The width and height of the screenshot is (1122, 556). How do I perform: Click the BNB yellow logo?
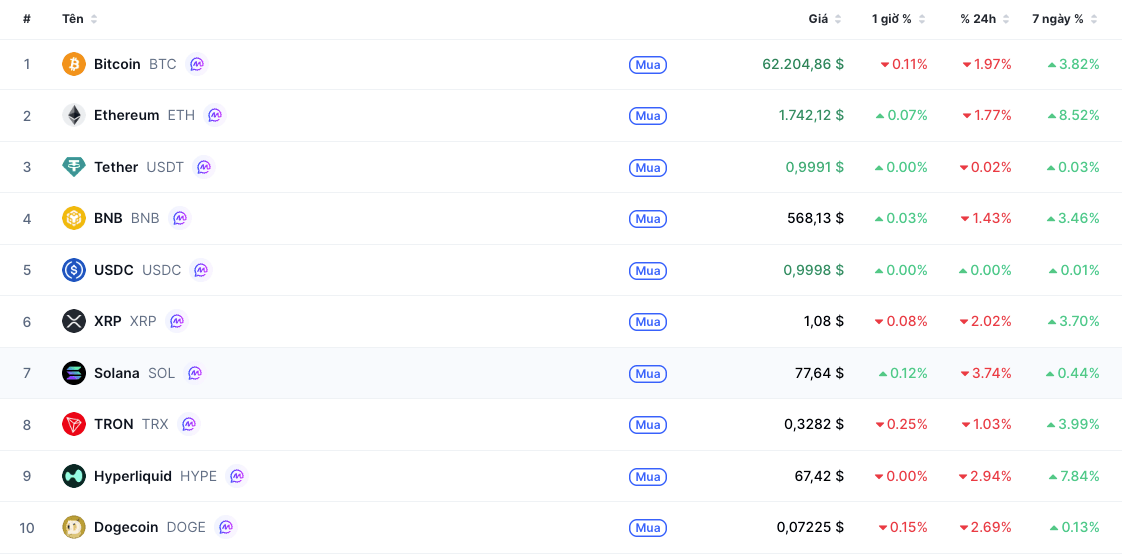(x=74, y=218)
